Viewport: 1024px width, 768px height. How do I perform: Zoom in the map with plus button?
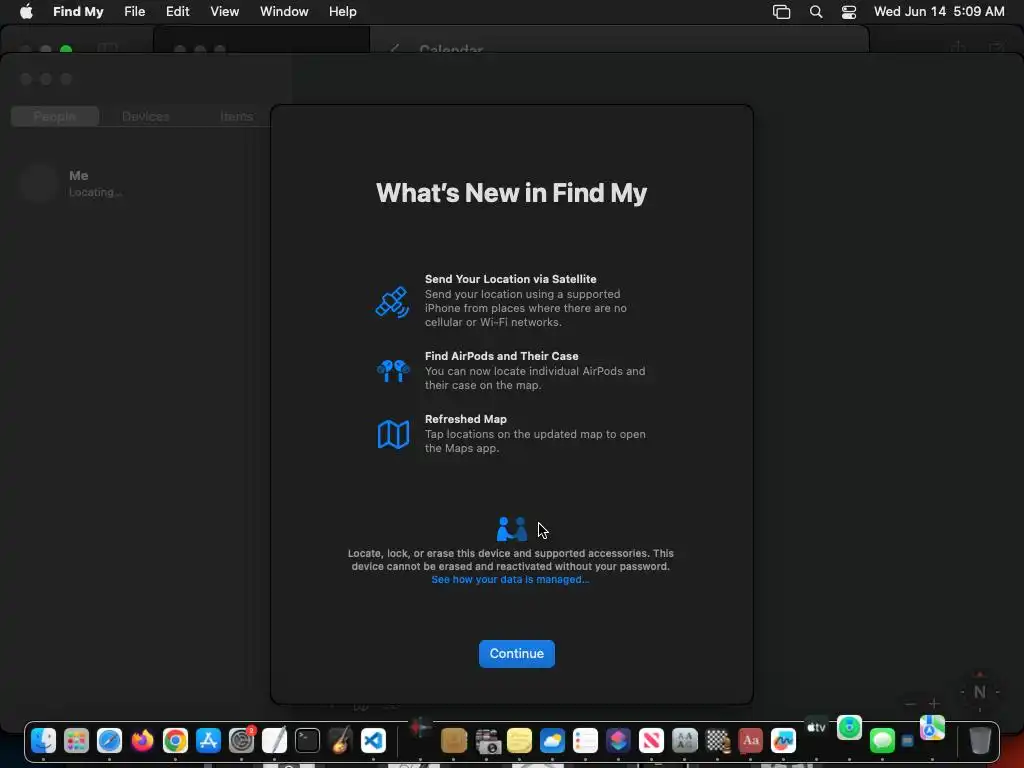[934, 703]
